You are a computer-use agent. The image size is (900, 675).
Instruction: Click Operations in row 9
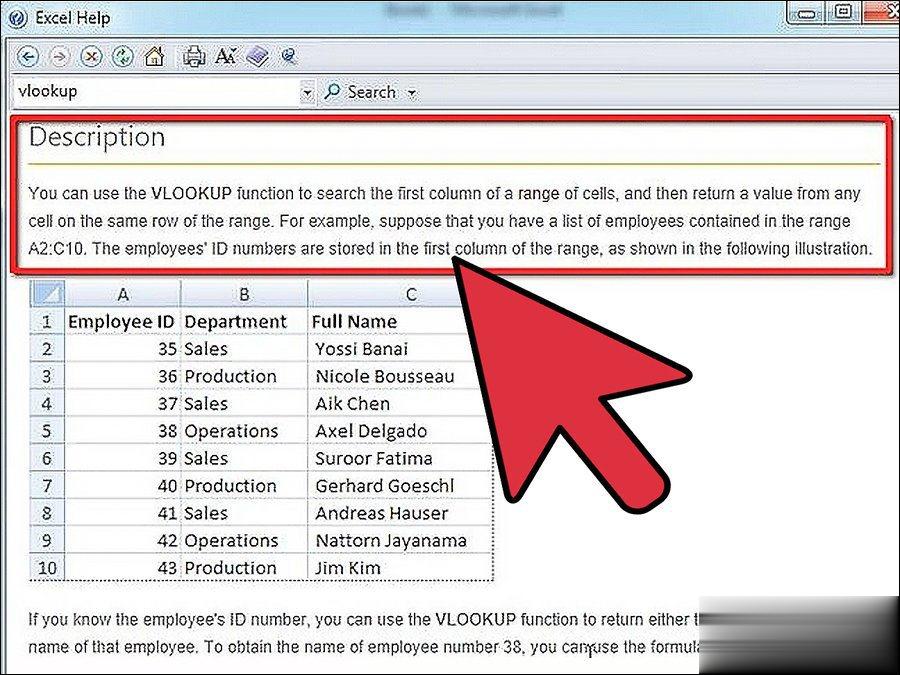(x=244, y=541)
